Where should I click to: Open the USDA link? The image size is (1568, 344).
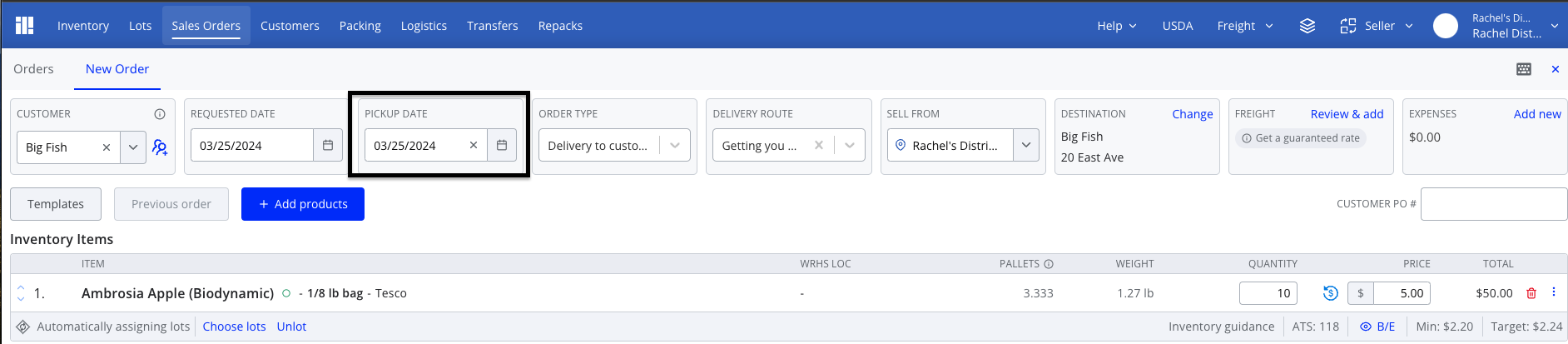pos(1178,26)
